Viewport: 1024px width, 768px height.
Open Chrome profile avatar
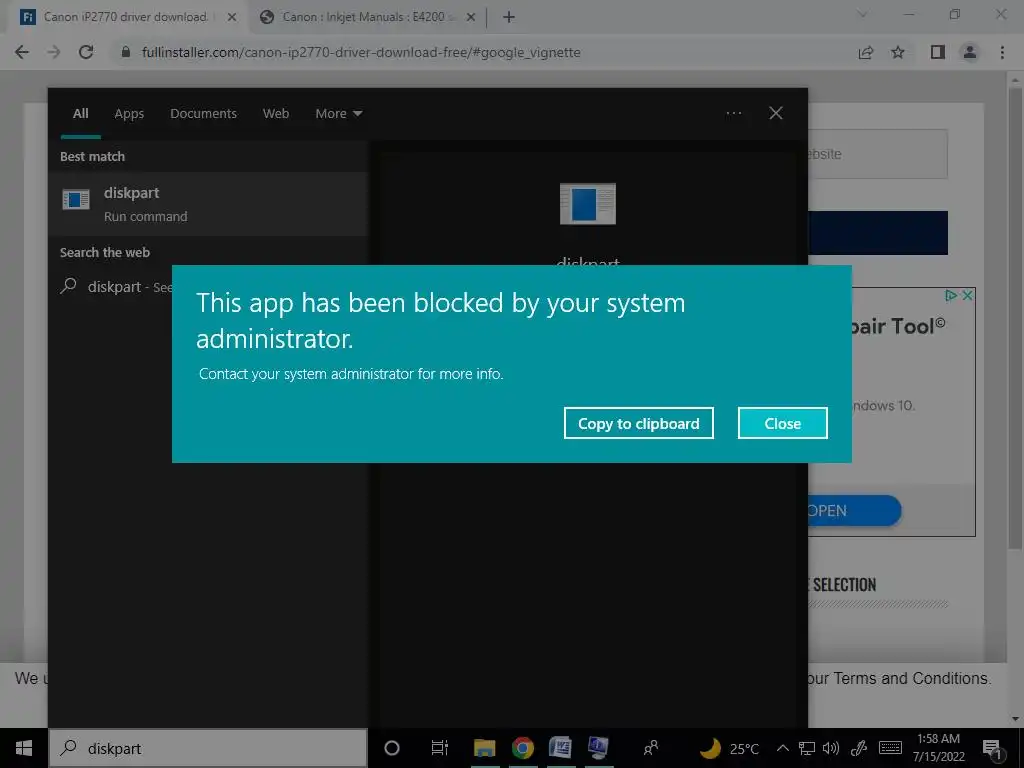tap(970, 52)
